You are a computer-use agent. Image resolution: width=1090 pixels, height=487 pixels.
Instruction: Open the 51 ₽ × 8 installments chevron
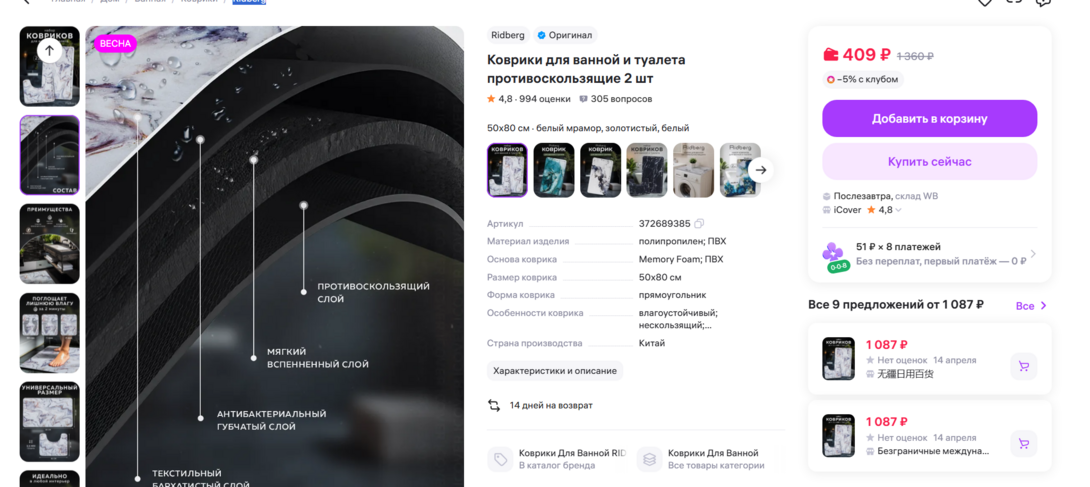1033,254
